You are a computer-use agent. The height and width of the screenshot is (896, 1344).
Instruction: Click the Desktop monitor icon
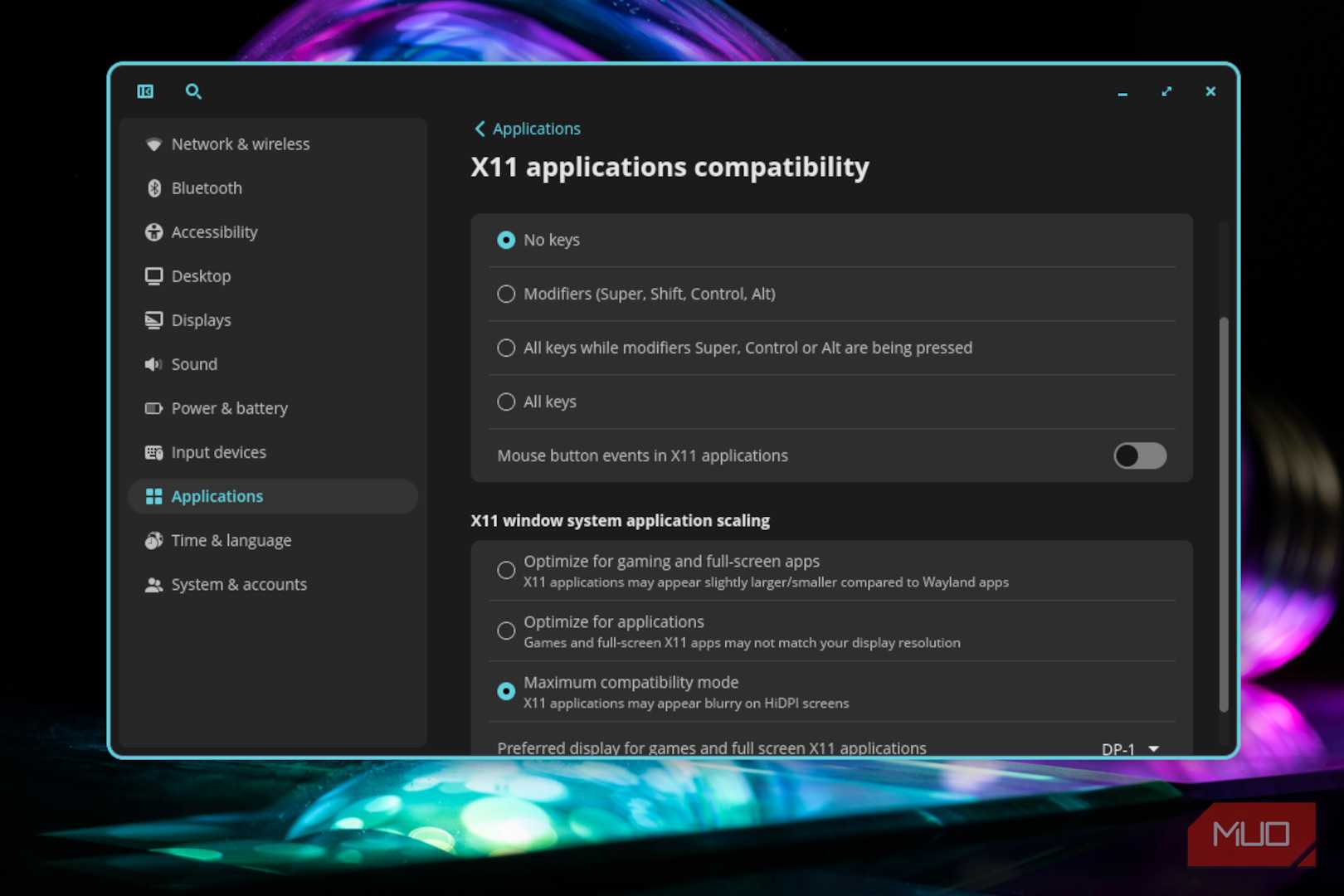click(153, 276)
